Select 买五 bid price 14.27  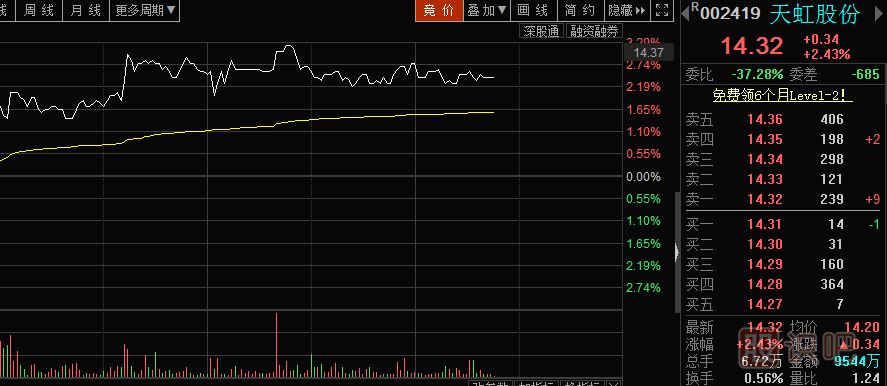(765, 304)
